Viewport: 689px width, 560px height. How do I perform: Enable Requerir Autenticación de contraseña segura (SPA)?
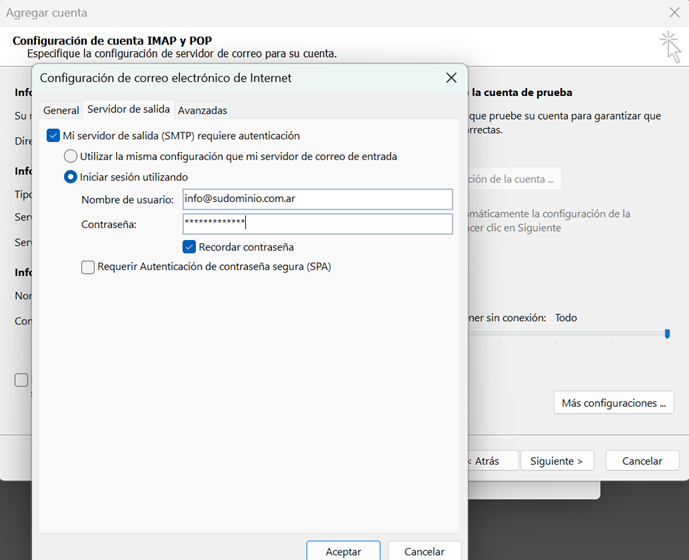click(x=88, y=267)
